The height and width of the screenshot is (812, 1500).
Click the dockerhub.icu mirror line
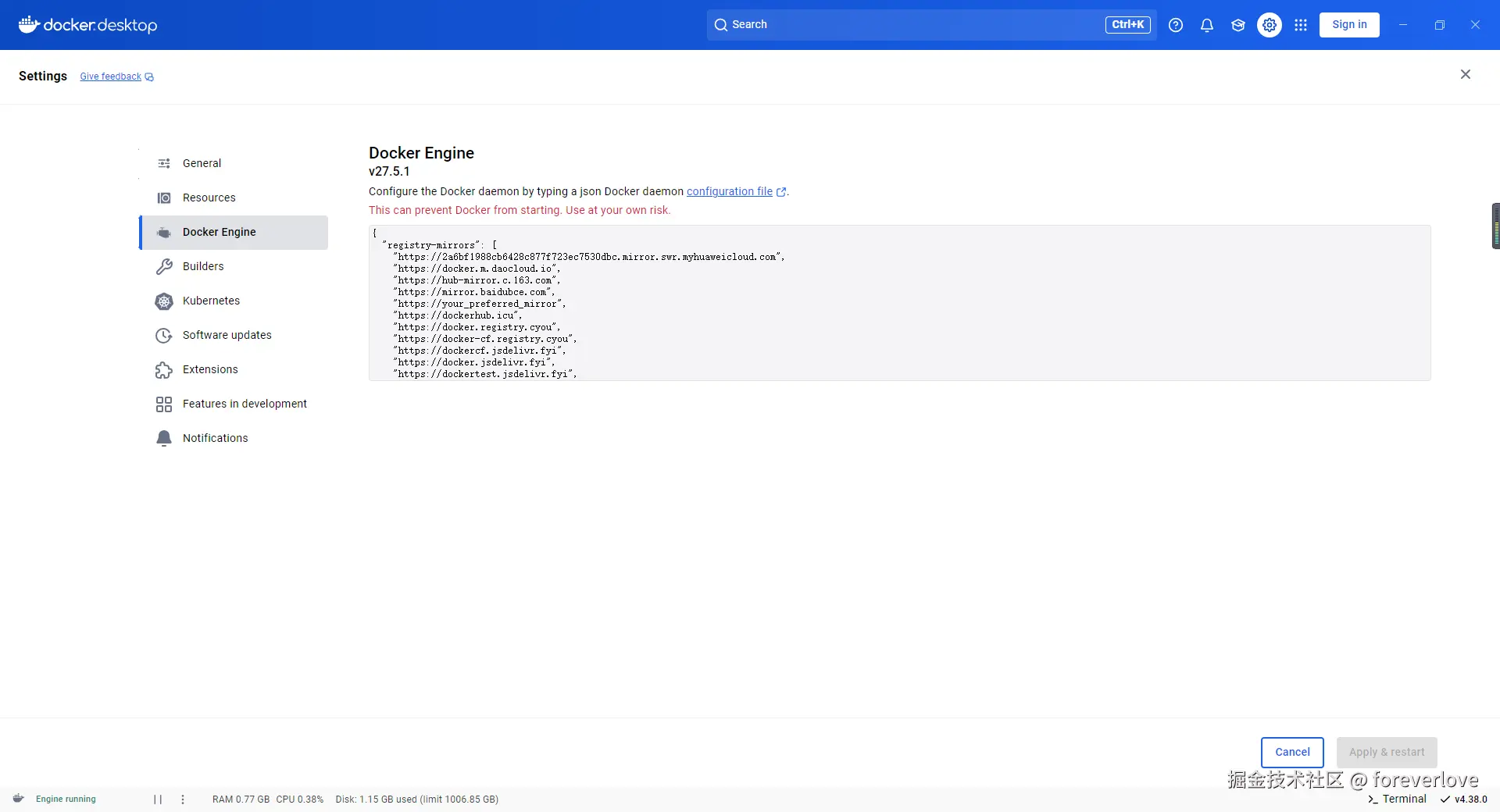tap(458, 315)
